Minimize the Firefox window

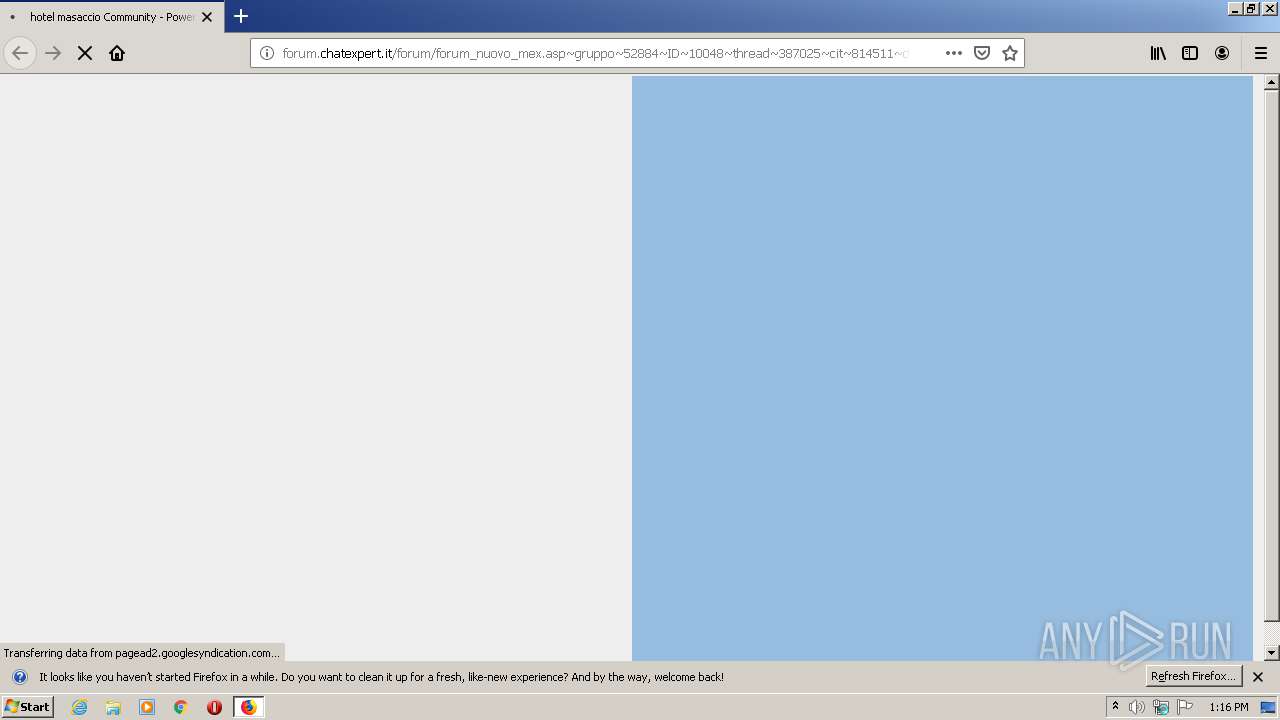coord(1235,8)
